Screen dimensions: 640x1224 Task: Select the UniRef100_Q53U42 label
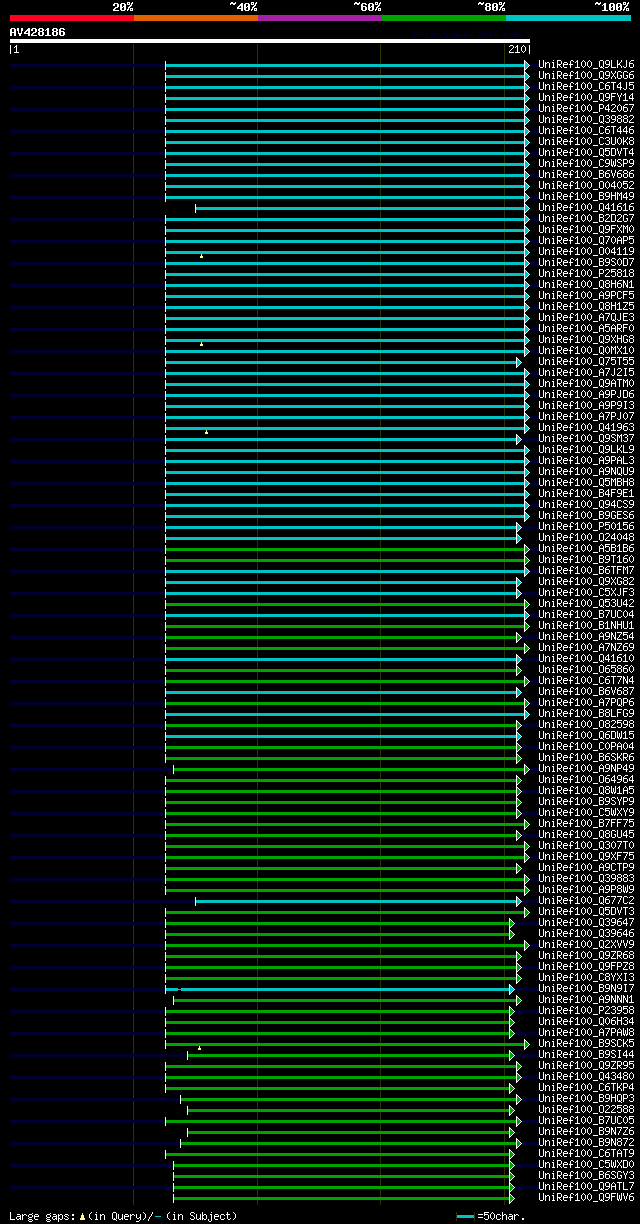coord(586,604)
